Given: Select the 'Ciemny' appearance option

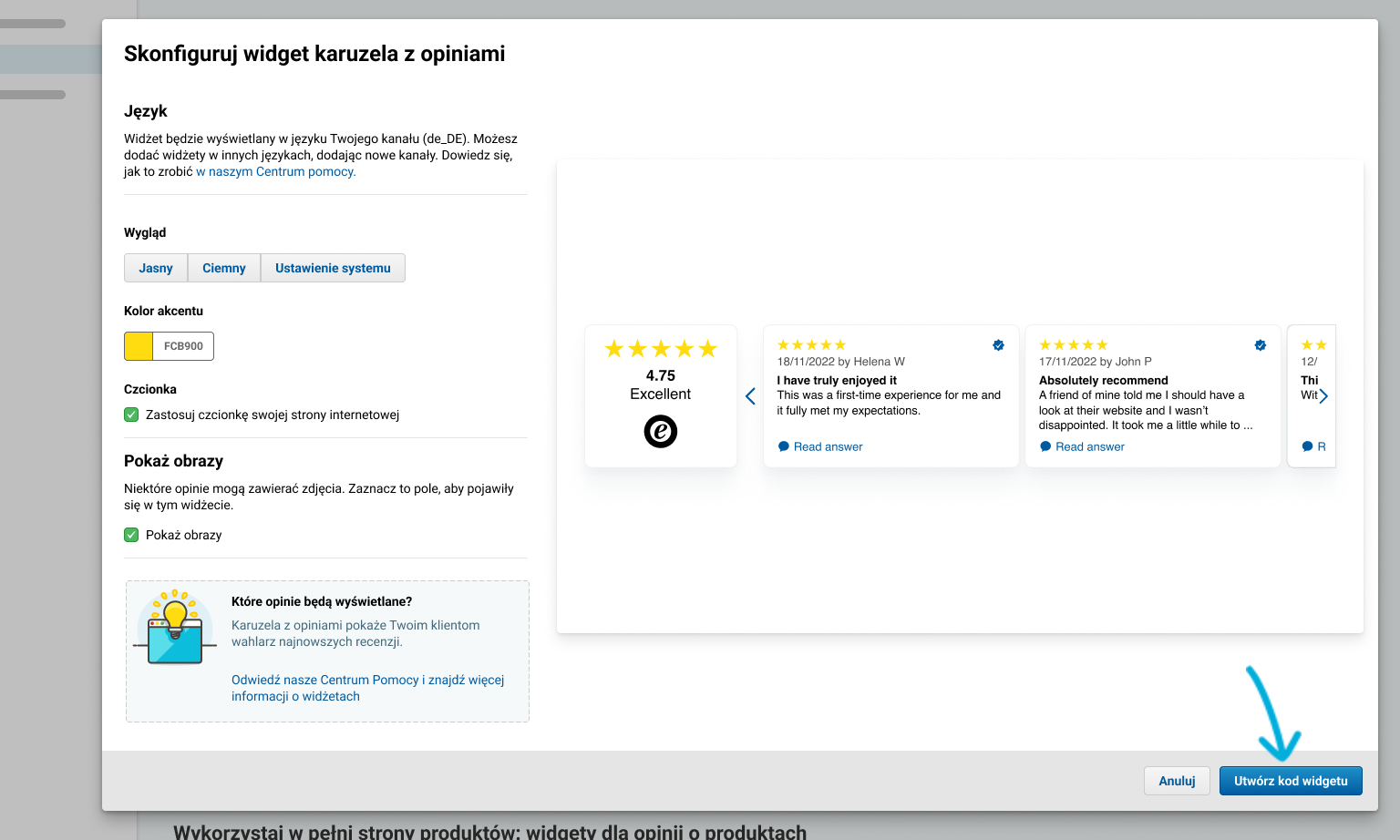Looking at the screenshot, I should coord(224,268).
